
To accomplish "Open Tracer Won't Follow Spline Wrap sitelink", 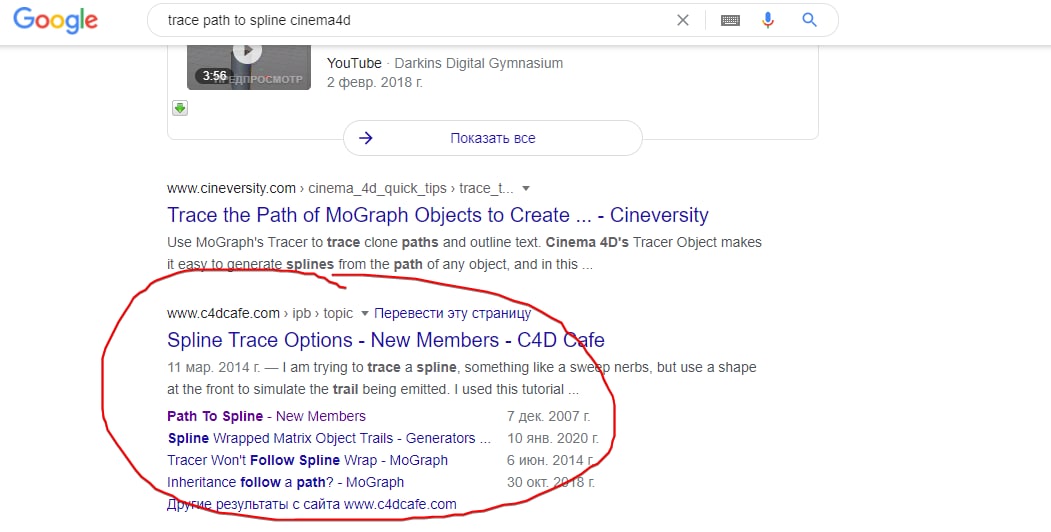I will click(x=307, y=460).
